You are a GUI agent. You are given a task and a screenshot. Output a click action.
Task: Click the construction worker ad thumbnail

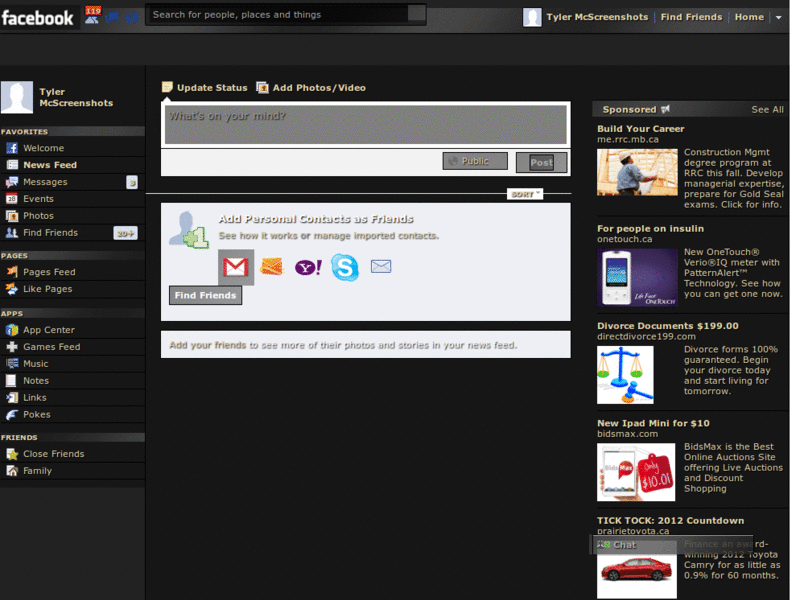(637, 172)
